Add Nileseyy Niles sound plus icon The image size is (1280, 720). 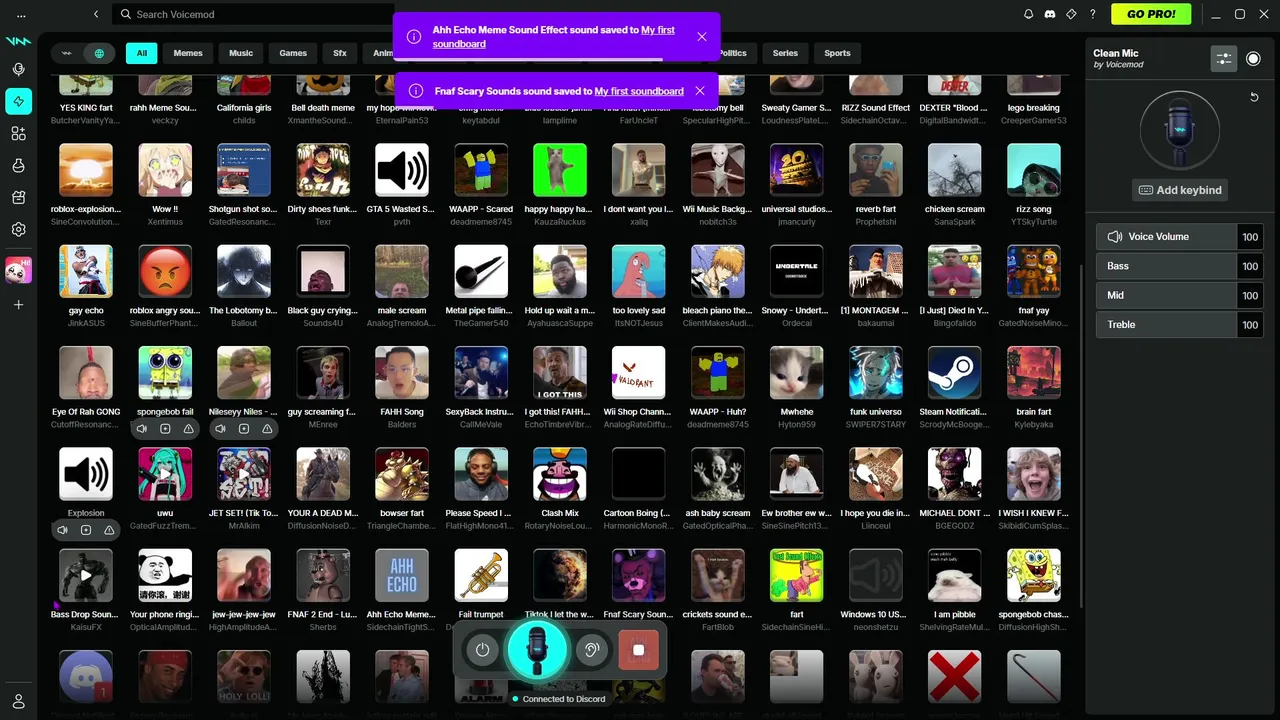click(244, 429)
